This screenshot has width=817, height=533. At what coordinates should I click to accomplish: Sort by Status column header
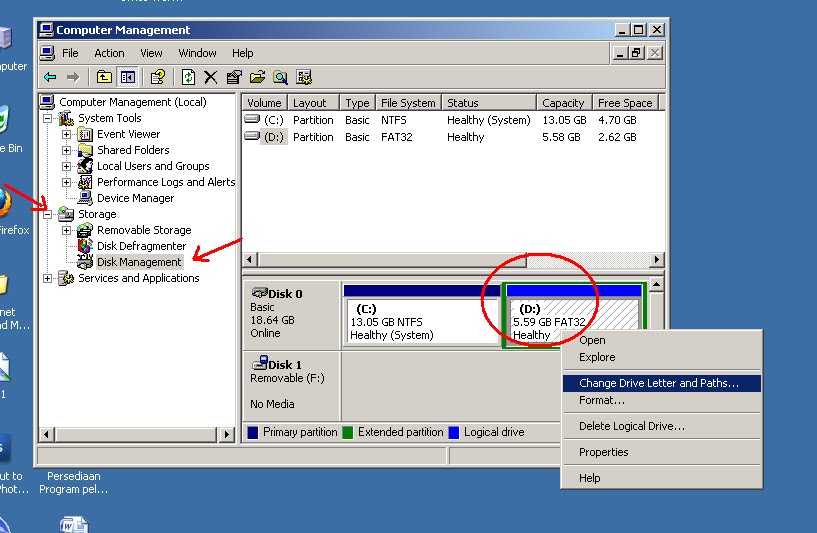click(x=489, y=103)
